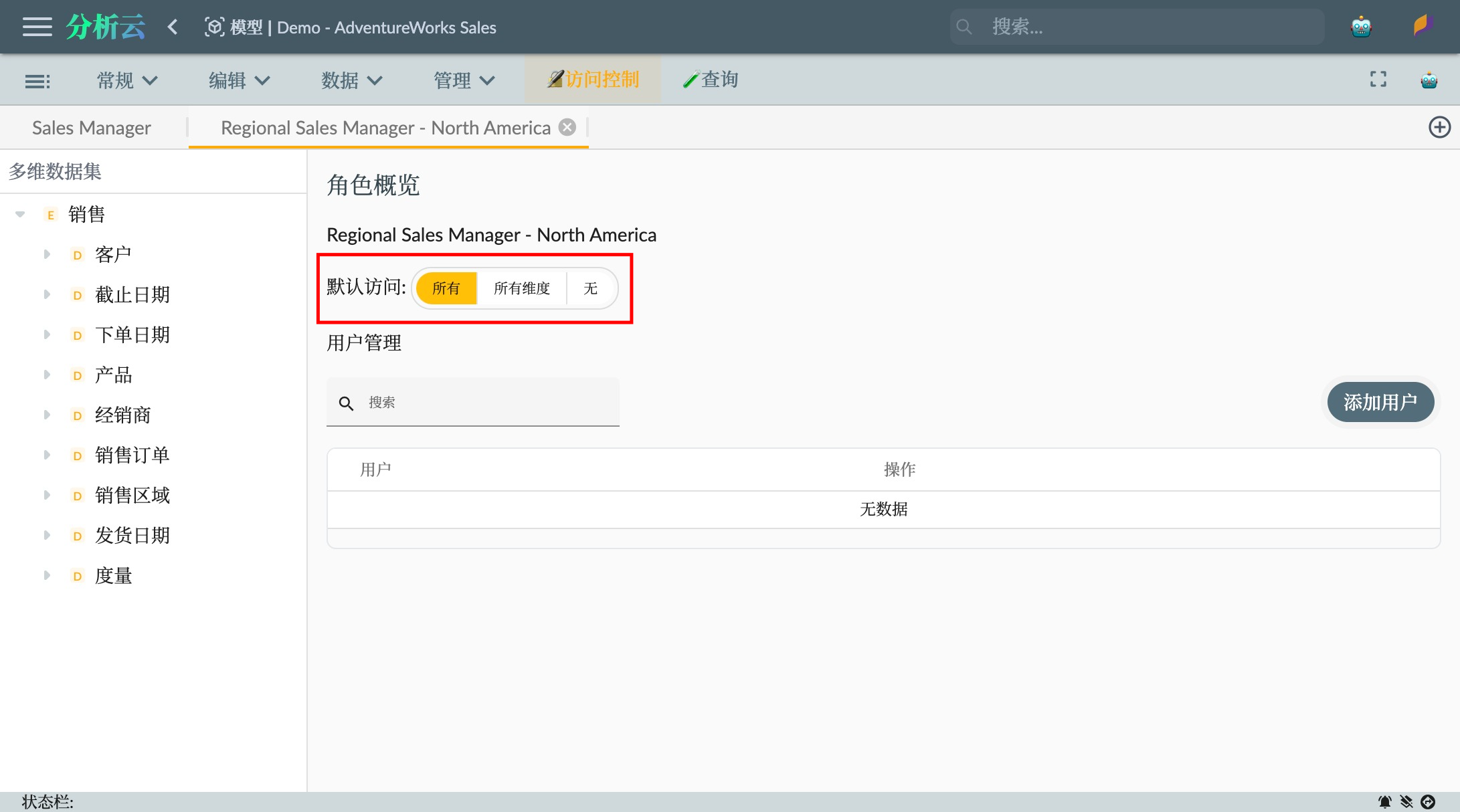Click 添加用户 (Add User) button
The height and width of the screenshot is (812, 1460).
[x=1383, y=401]
